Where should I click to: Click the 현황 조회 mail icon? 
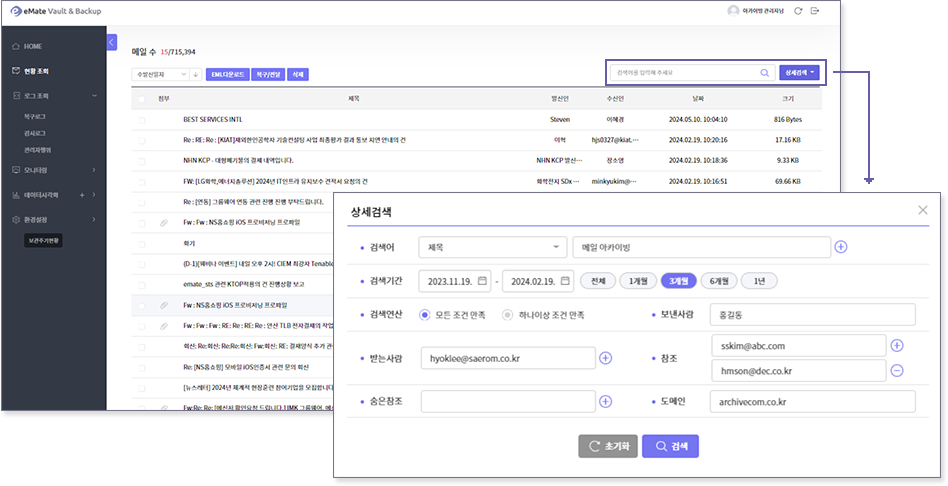[x=16, y=71]
